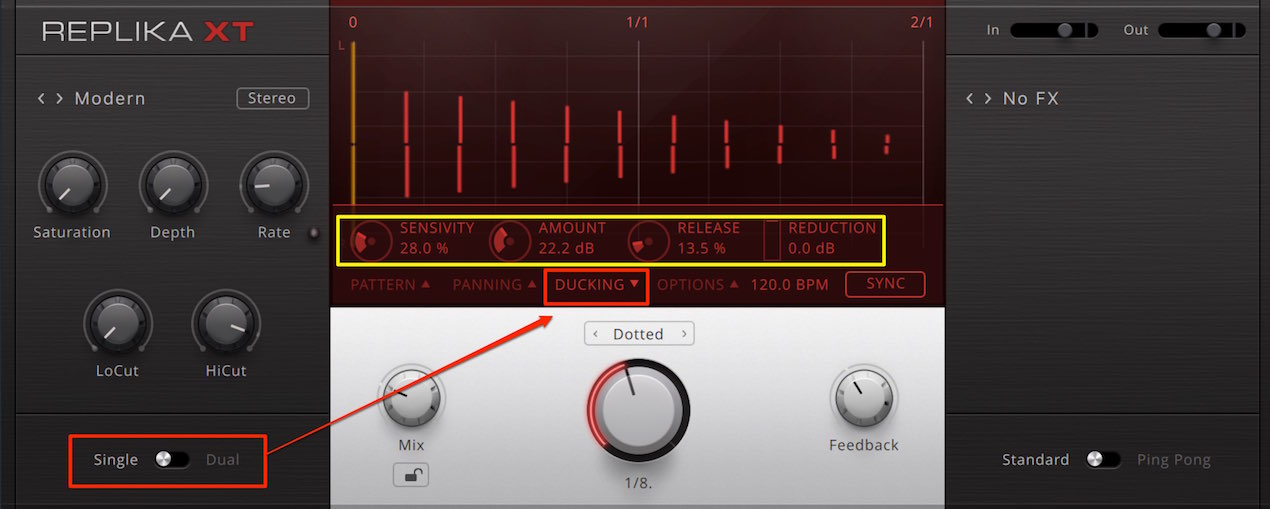The image size is (1270, 509).
Task: Click the 1/8. delay time value
Action: [x=639, y=482]
